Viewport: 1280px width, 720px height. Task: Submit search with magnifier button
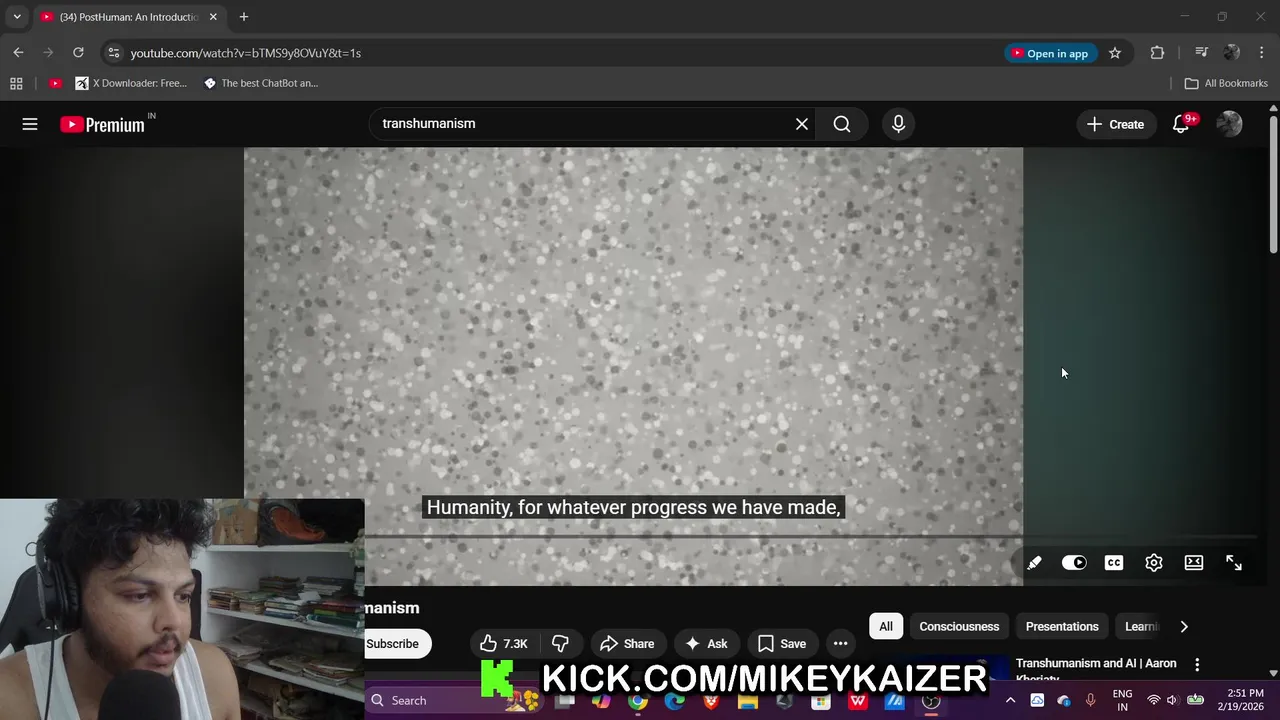842,124
